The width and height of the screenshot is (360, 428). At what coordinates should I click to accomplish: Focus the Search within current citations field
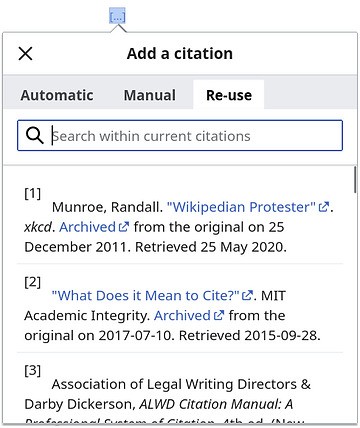pos(180,136)
